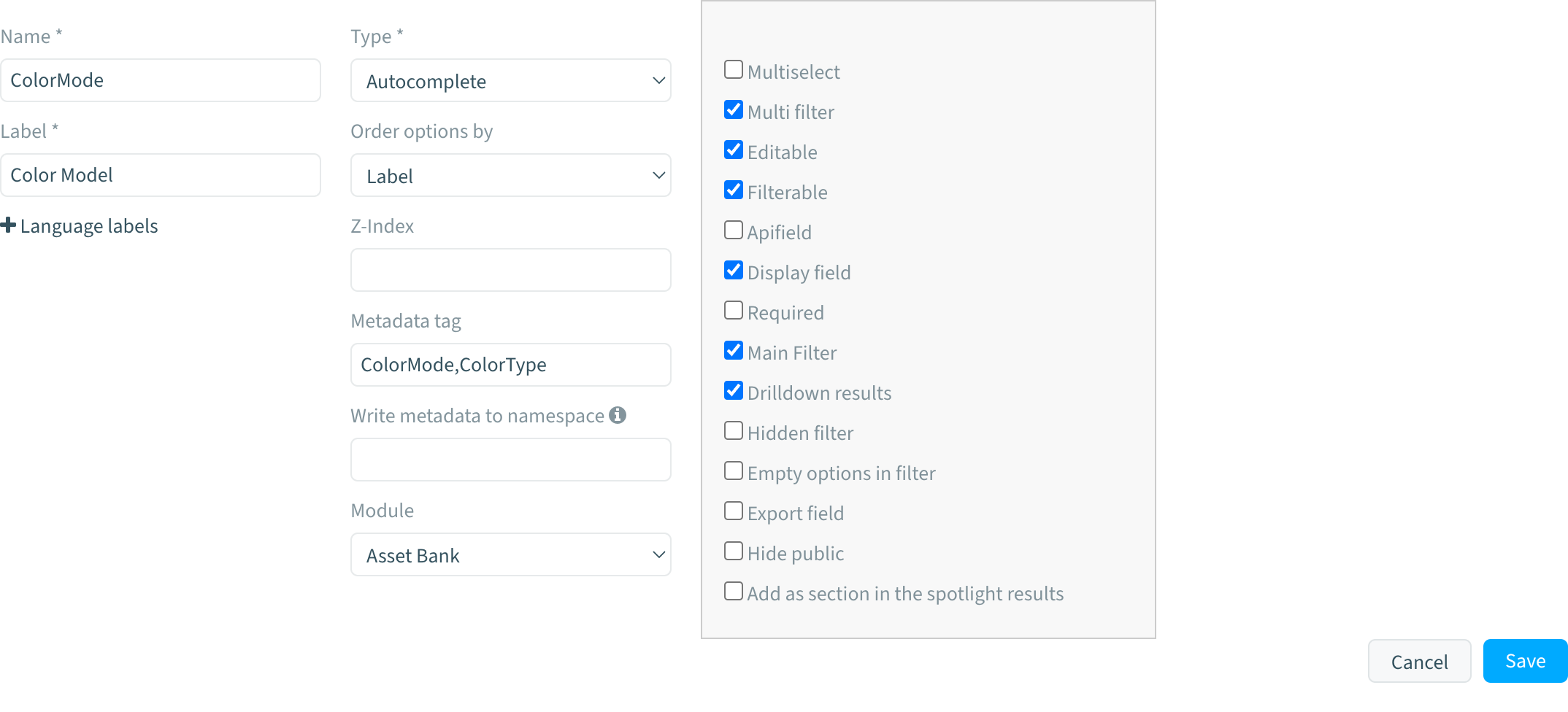Click the Save button
Viewport: 1568px width, 712px height.
coord(1524,660)
